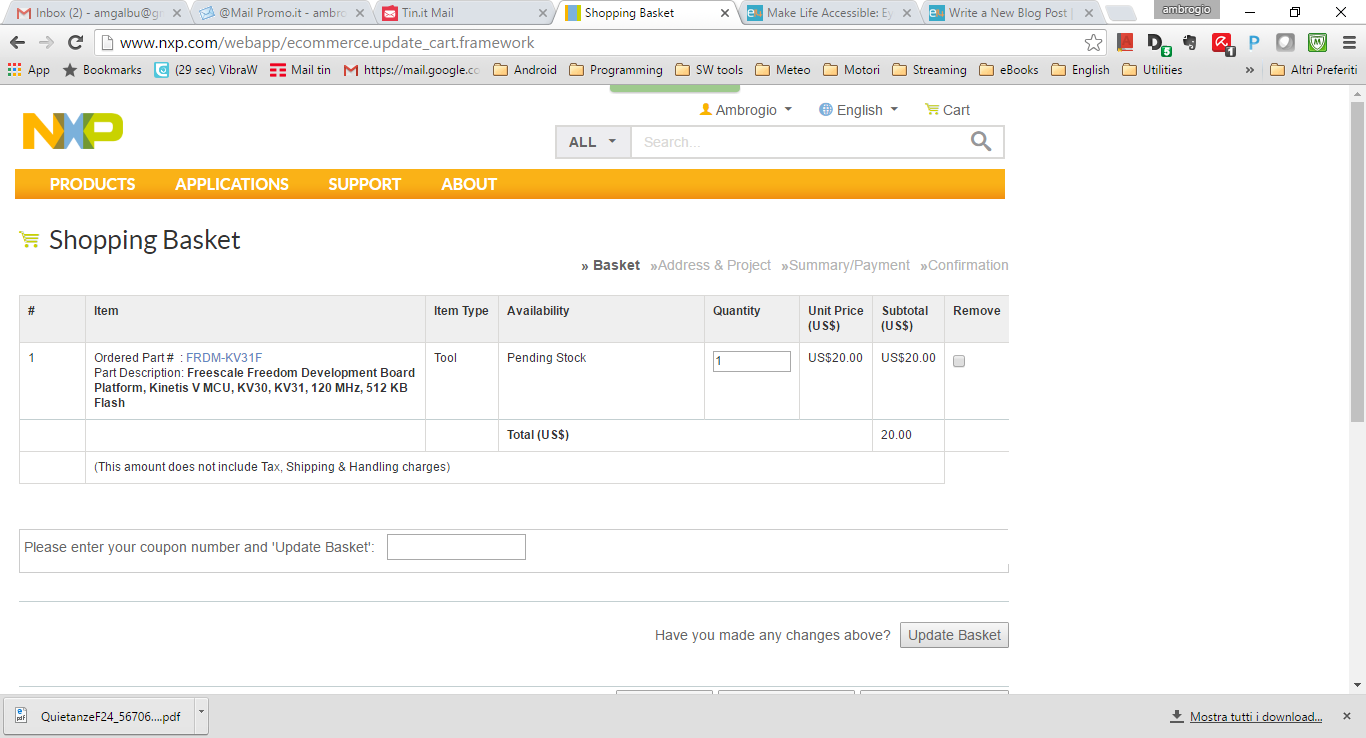Expand the English language dropdown
Screen dimensions: 1366x738
coord(858,110)
